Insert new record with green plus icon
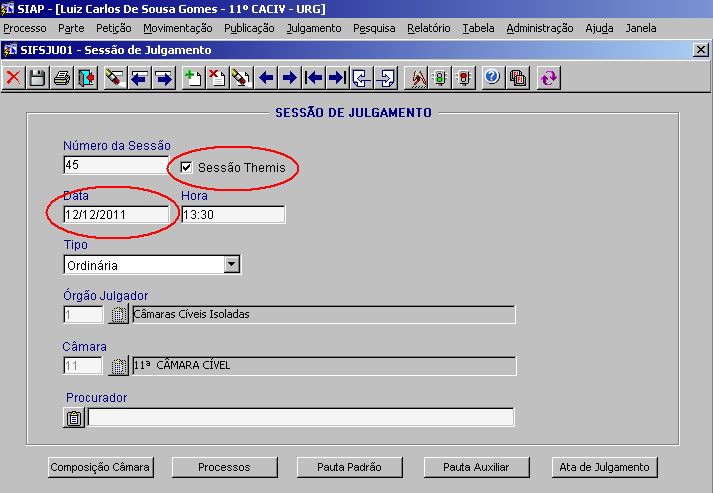This screenshot has height=493, width=713. tap(193, 78)
